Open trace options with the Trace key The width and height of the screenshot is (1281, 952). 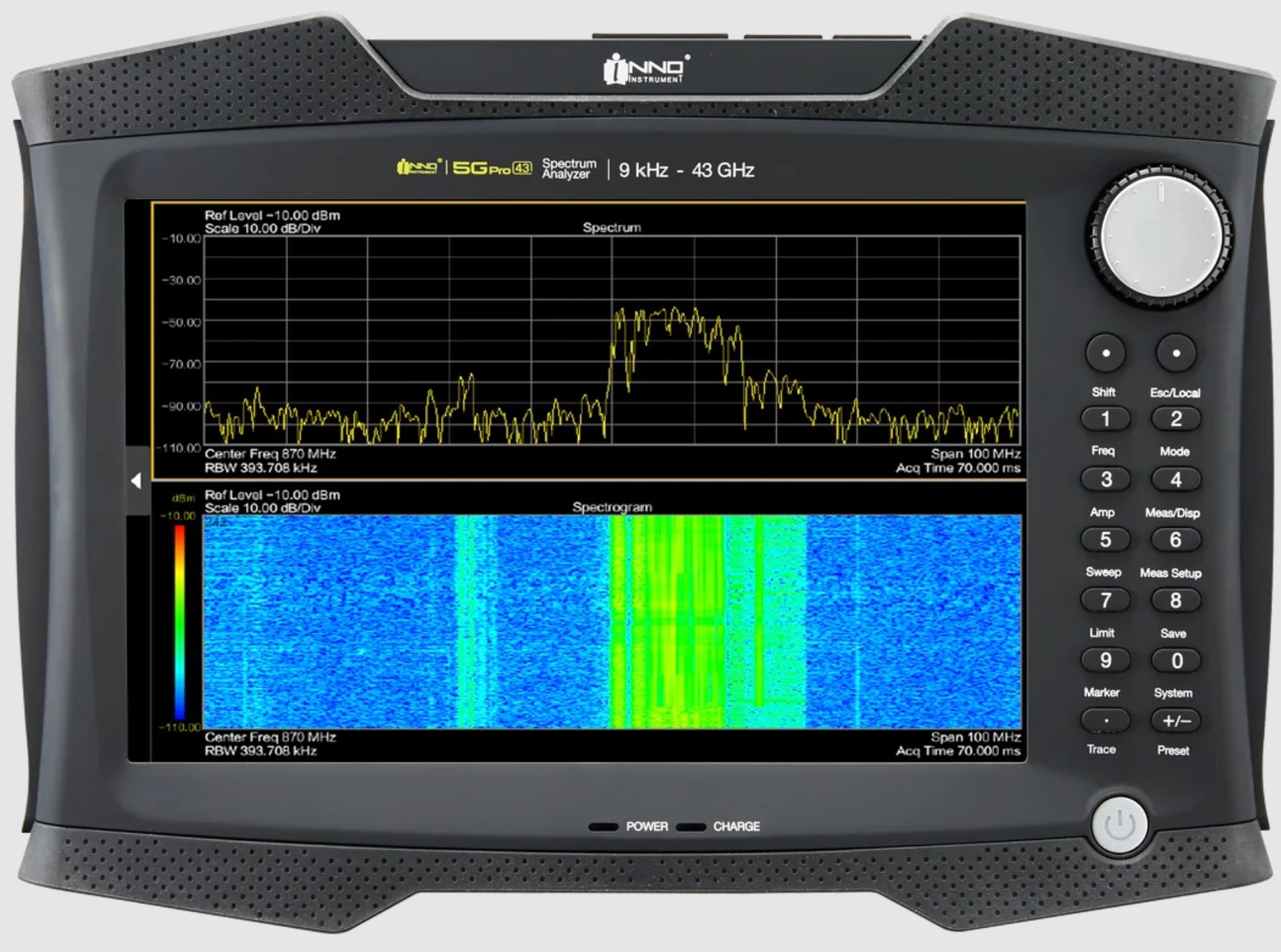click(x=1106, y=720)
